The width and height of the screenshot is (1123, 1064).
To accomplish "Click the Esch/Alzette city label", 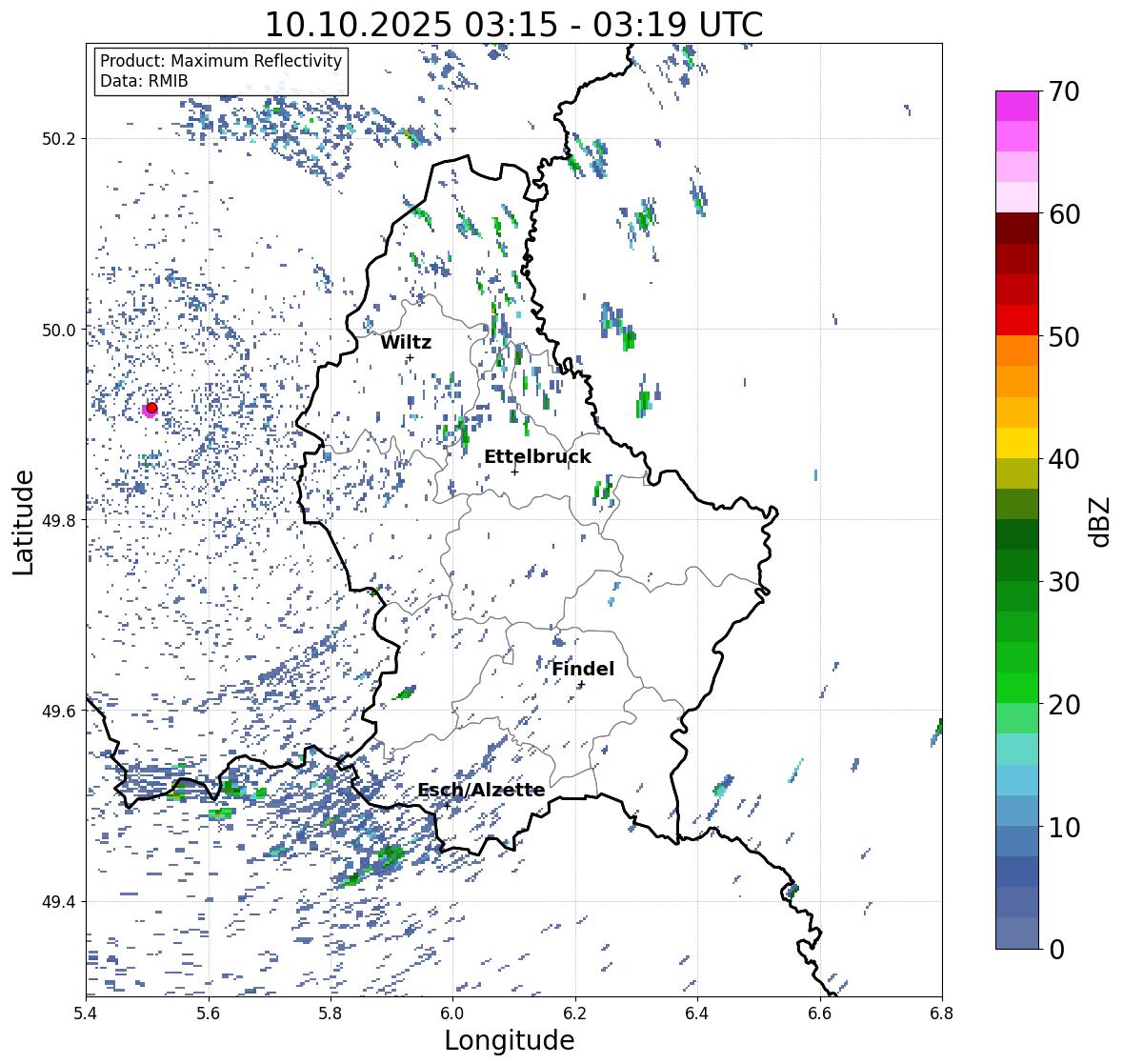I will point(481,790).
